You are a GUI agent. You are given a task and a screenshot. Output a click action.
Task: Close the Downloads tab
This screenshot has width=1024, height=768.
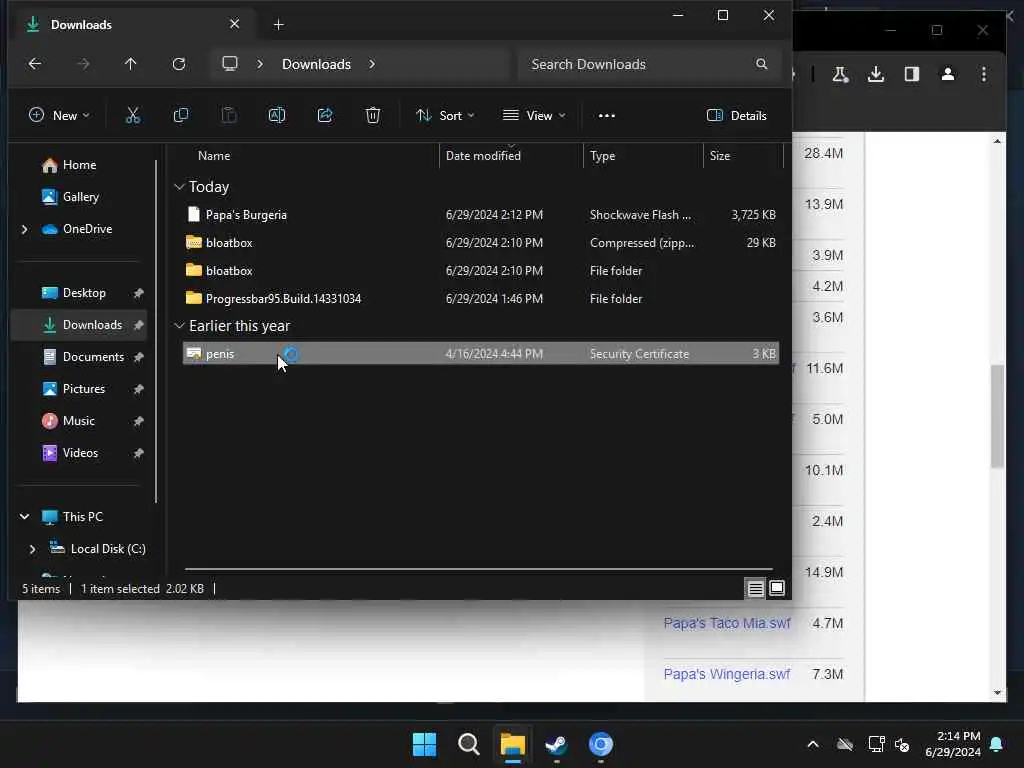[234, 24]
